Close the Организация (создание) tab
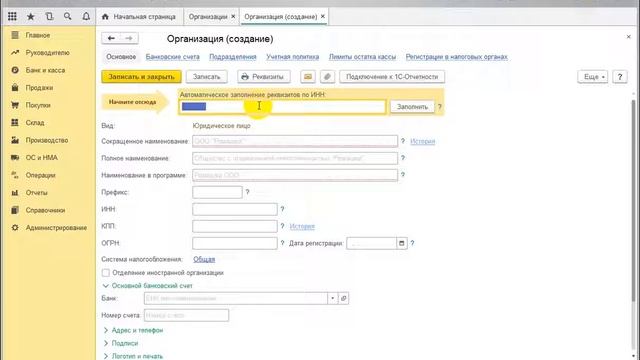 [x=323, y=16]
